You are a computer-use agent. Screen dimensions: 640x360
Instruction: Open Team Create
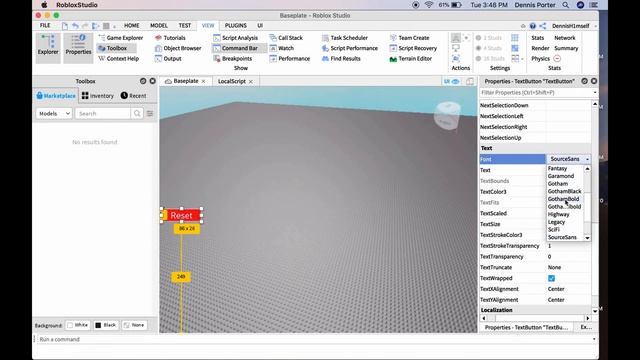(x=409, y=38)
